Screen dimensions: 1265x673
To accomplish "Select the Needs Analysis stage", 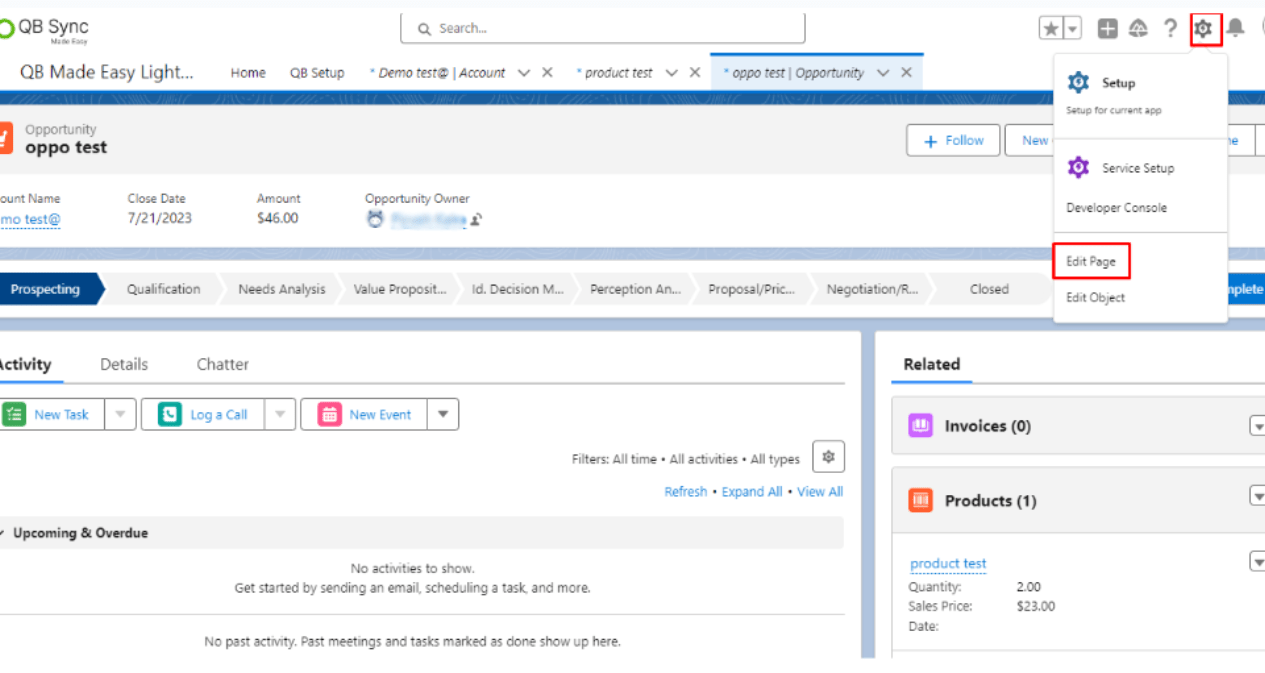I will coord(282,289).
